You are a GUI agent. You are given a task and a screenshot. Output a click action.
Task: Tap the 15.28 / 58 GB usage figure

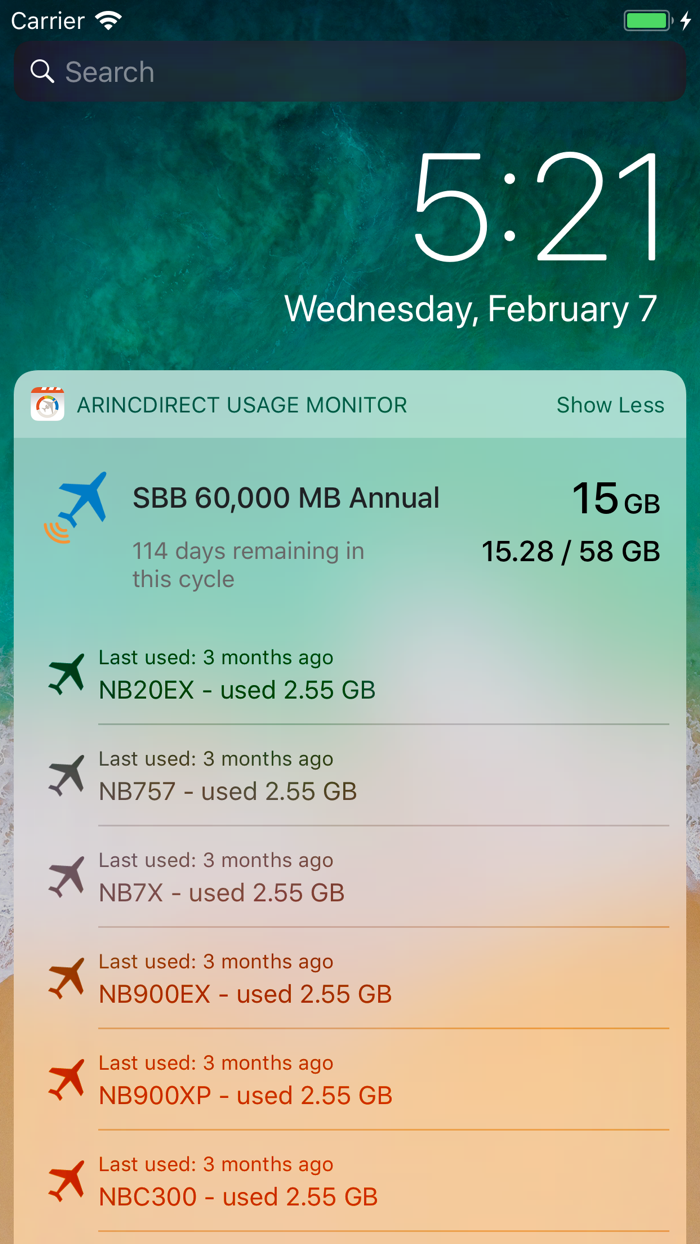[571, 551]
